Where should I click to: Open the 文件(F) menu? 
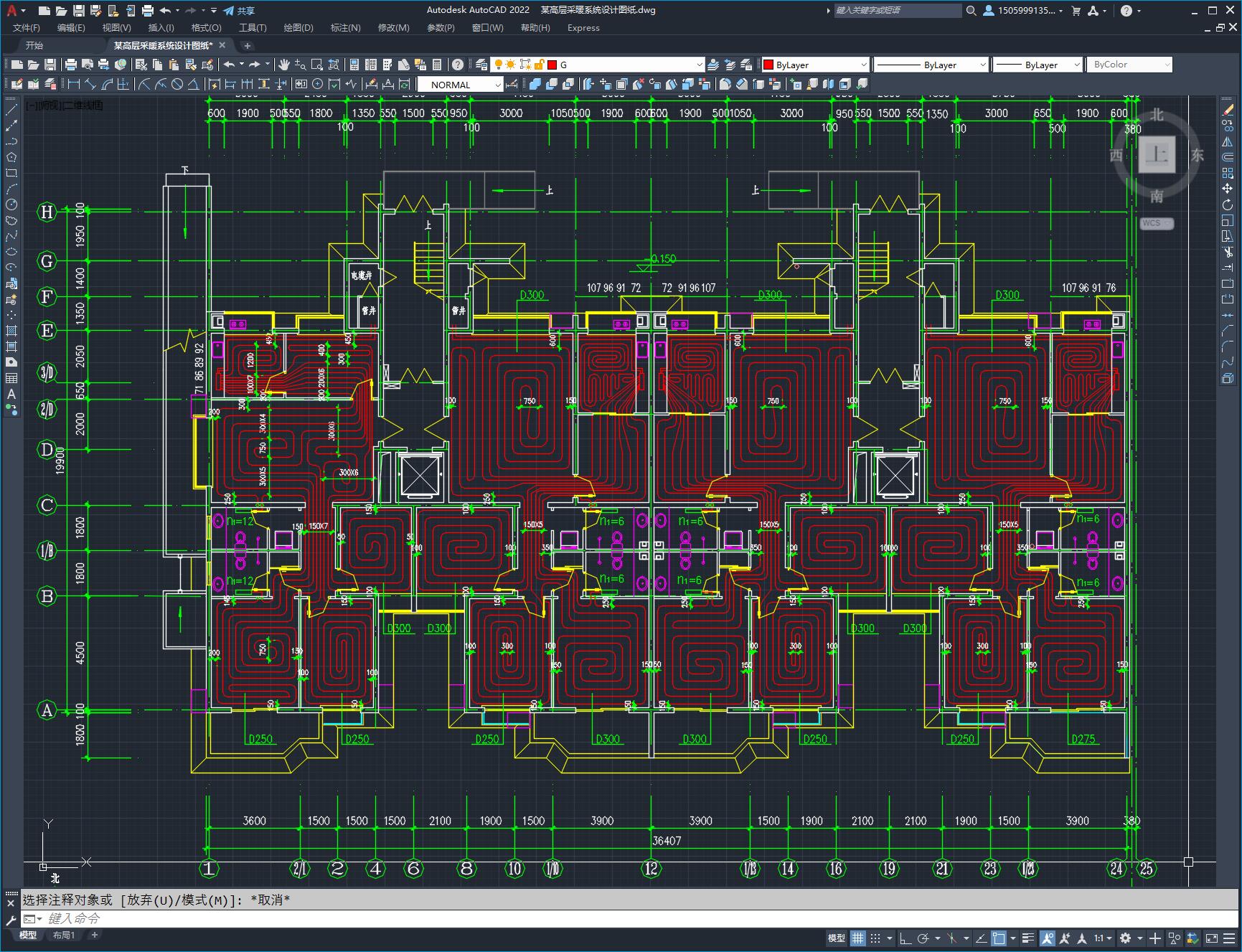(27, 28)
